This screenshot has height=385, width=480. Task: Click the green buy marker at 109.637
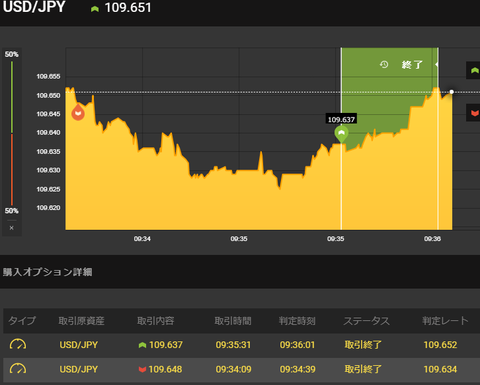[x=341, y=134]
